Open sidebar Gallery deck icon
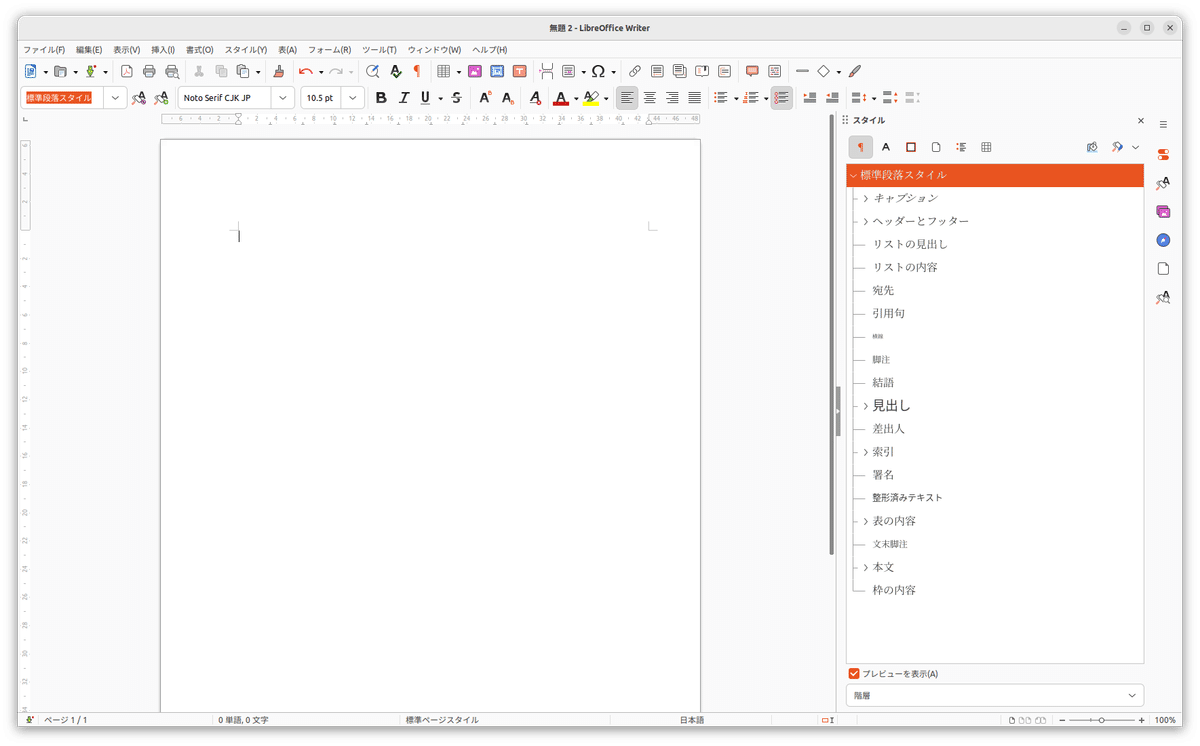Screen dimensions: 1200x746 [x=1163, y=212]
